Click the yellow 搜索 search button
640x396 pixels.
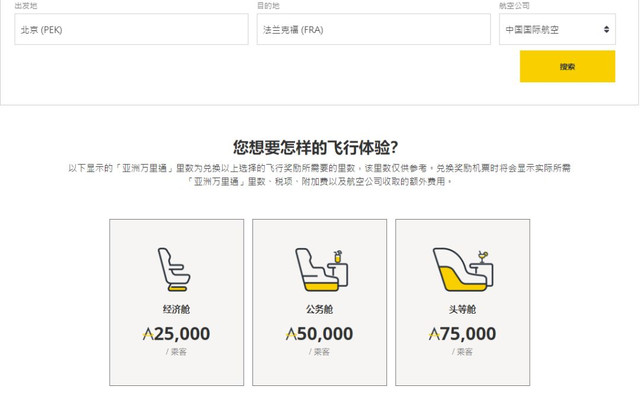(567, 67)
